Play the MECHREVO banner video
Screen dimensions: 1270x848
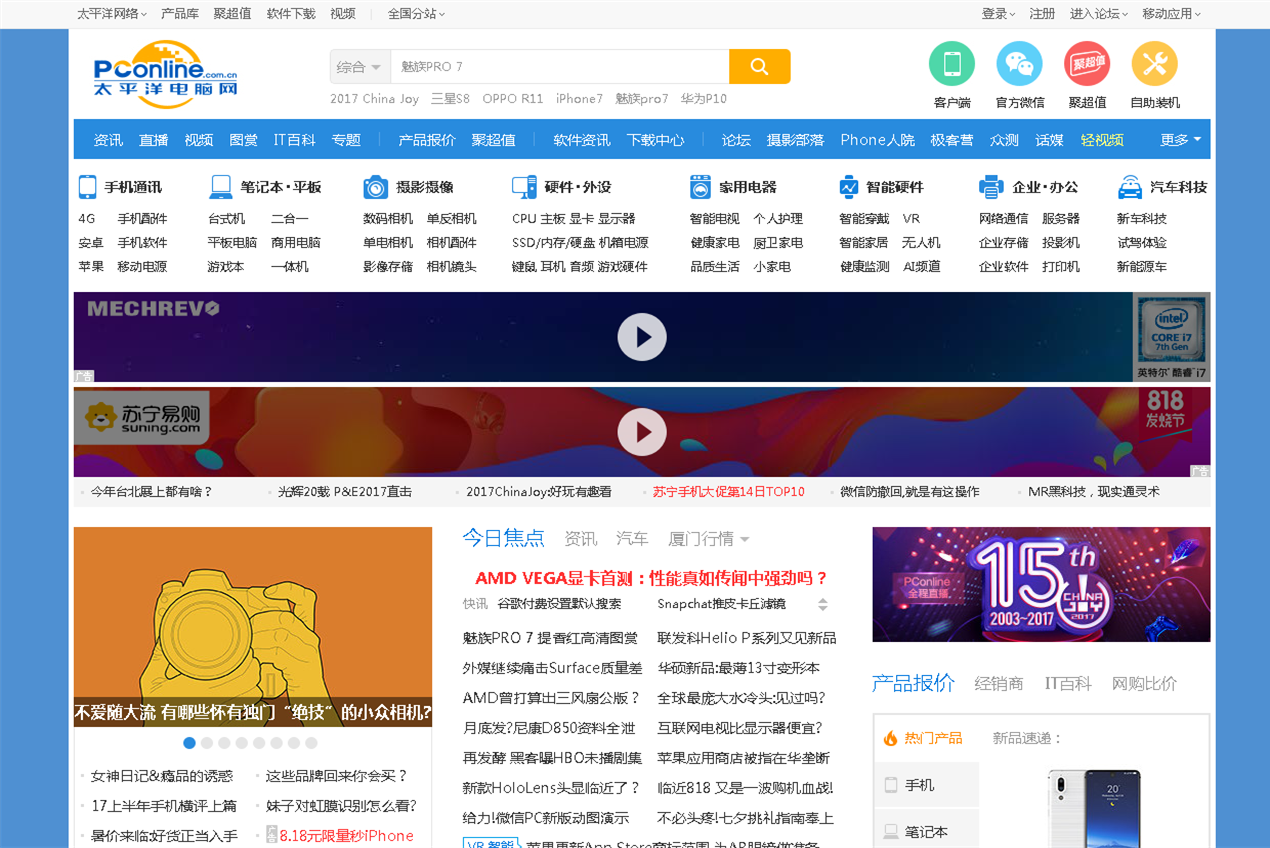point(642,337)
